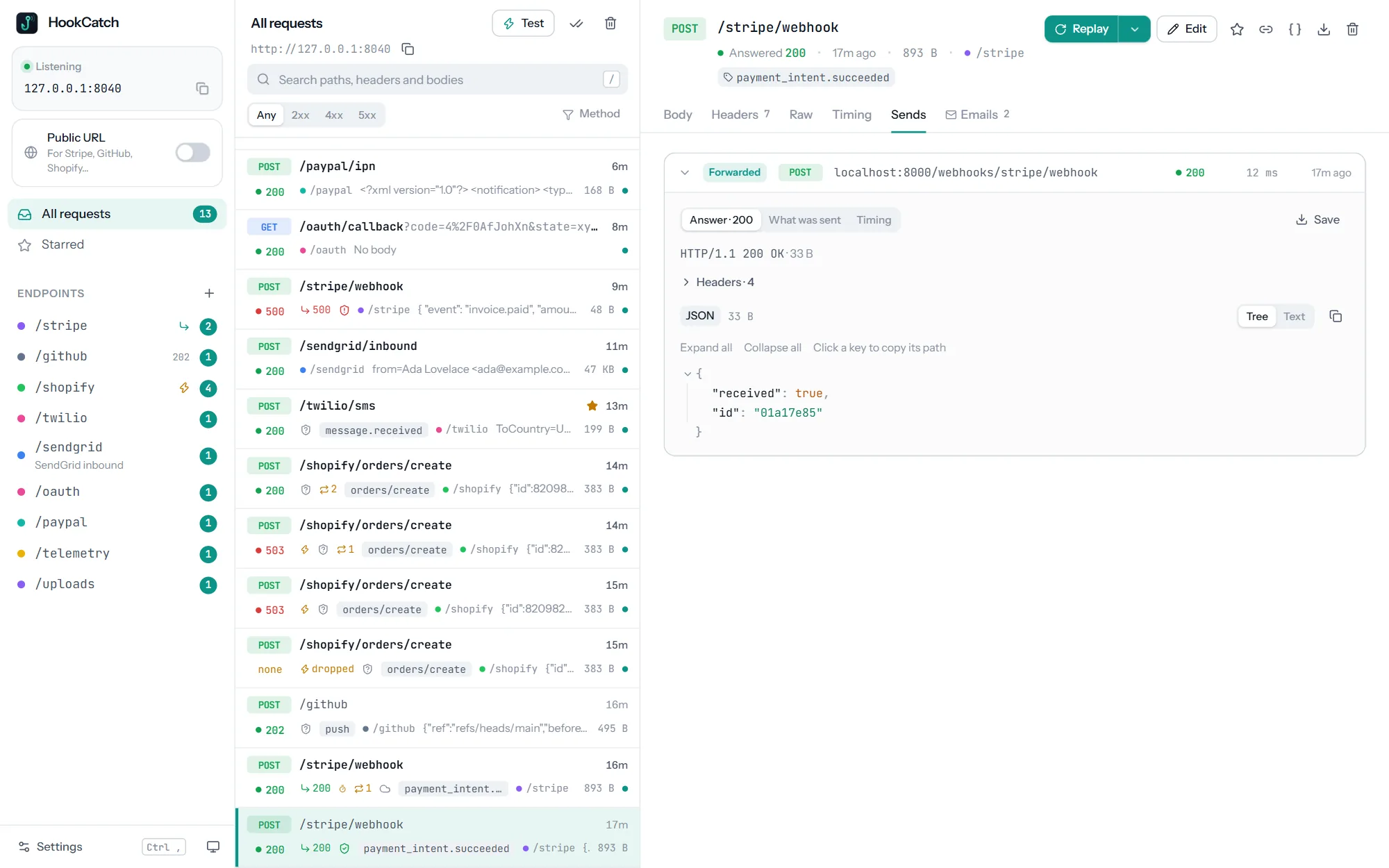Filter requests by 5xx status

click(367, 115)
